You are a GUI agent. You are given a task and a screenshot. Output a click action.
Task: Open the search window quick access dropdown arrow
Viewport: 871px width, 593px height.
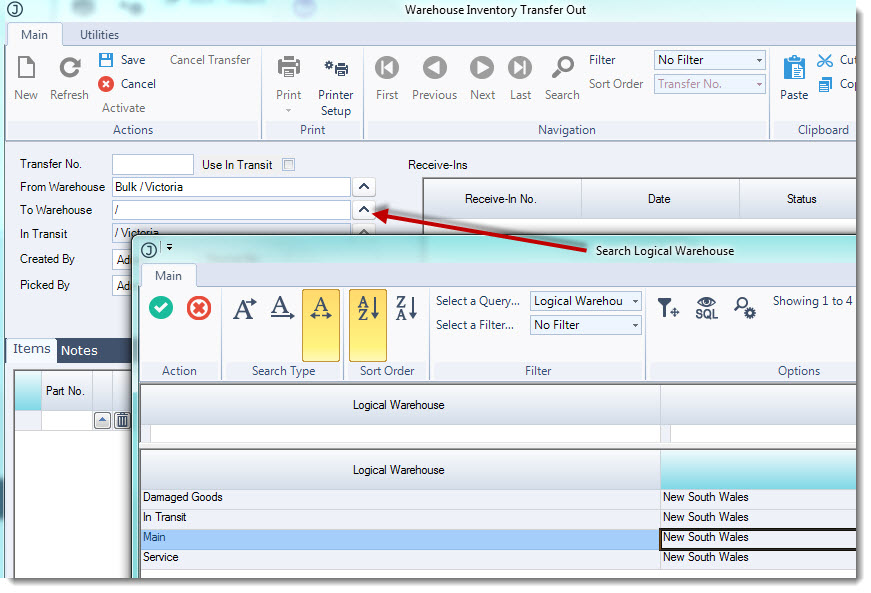tap(169, 247)
